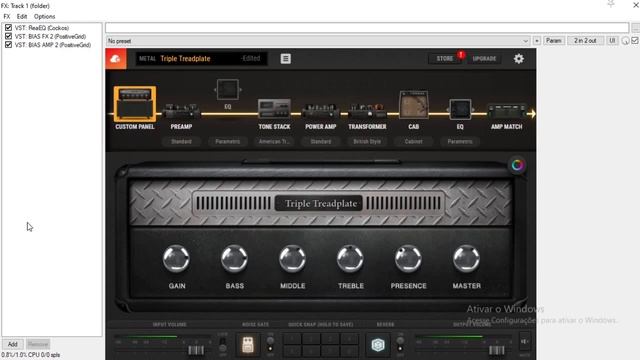Click the Triple Treadplate preset name field
This screenshot has width=640, height=360.
coord(201,59)
